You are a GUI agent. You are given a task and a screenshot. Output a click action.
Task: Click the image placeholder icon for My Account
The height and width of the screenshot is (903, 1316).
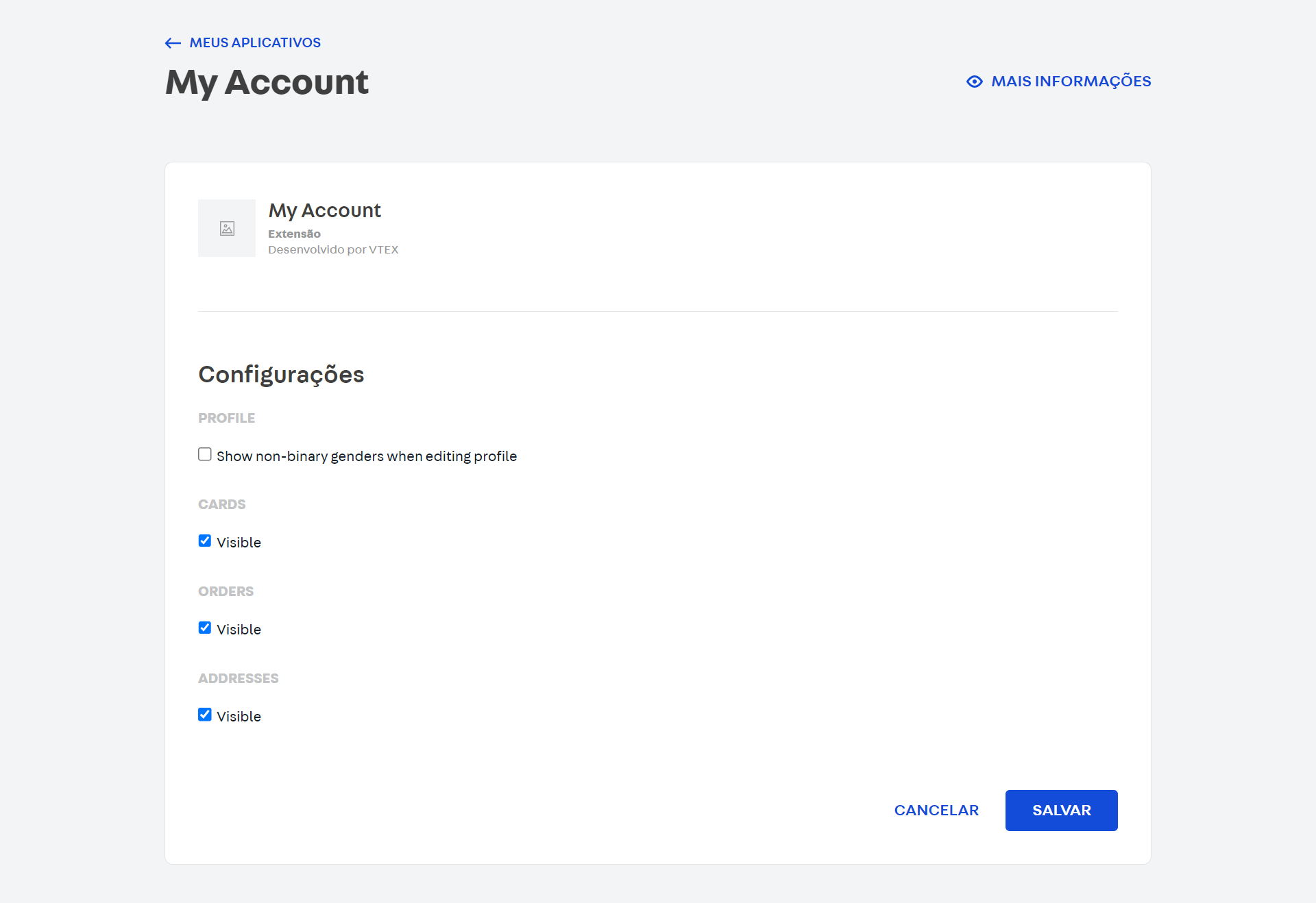[226, 228]
